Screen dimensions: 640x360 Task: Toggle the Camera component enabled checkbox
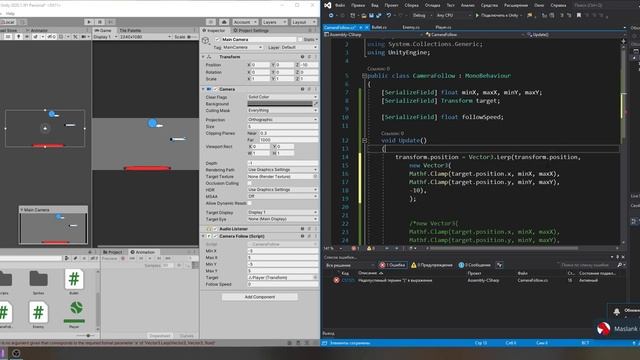tap(216, 89)
